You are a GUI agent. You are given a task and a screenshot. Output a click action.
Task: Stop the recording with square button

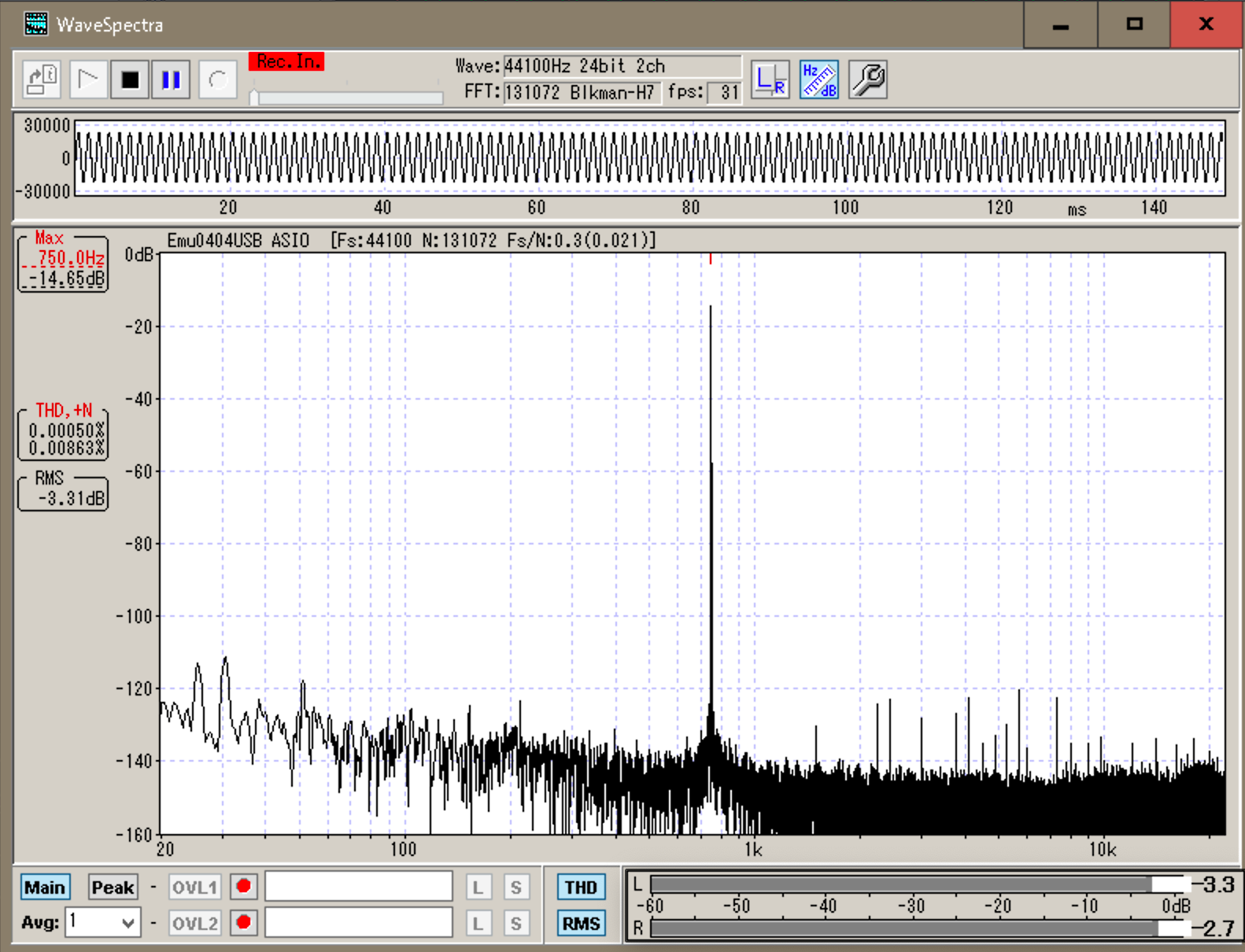130,80
